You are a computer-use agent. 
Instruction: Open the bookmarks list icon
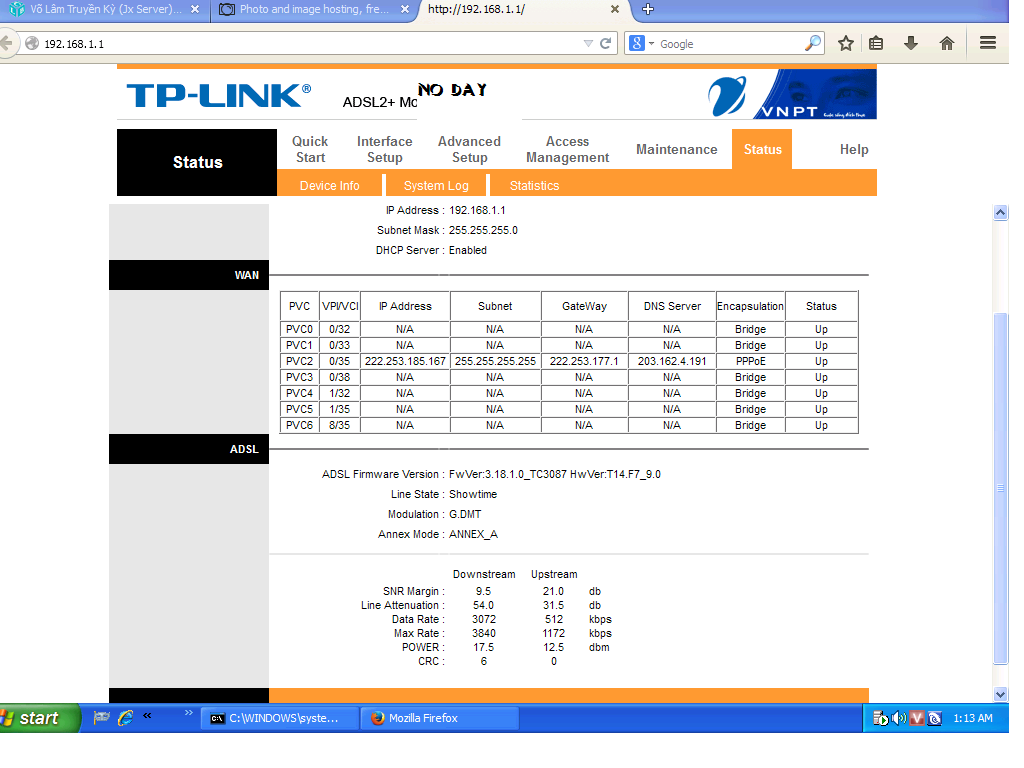(x=876, y=44)
